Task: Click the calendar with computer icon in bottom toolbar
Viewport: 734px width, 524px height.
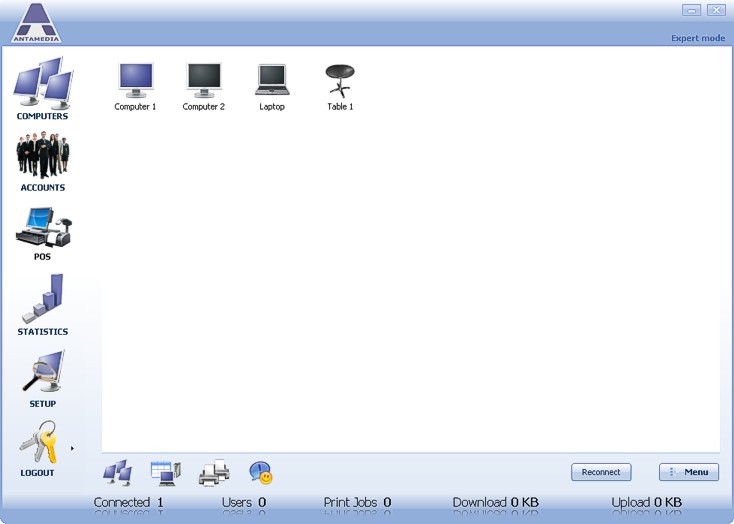Action: 166,473
